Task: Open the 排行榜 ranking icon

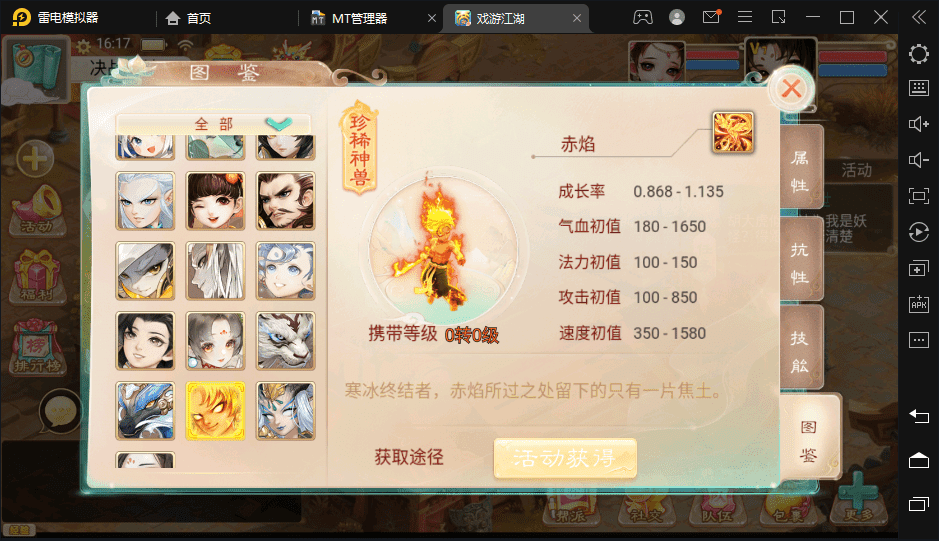Action: click(x=37, y=347)
